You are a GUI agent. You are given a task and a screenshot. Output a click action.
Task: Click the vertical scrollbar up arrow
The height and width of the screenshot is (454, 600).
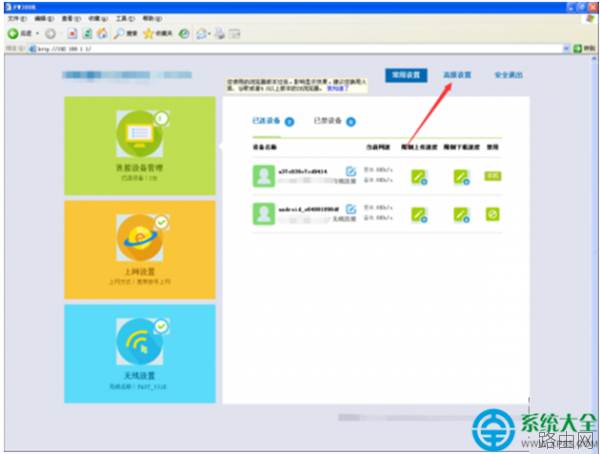pyautogui.click(x=594, y=59)
